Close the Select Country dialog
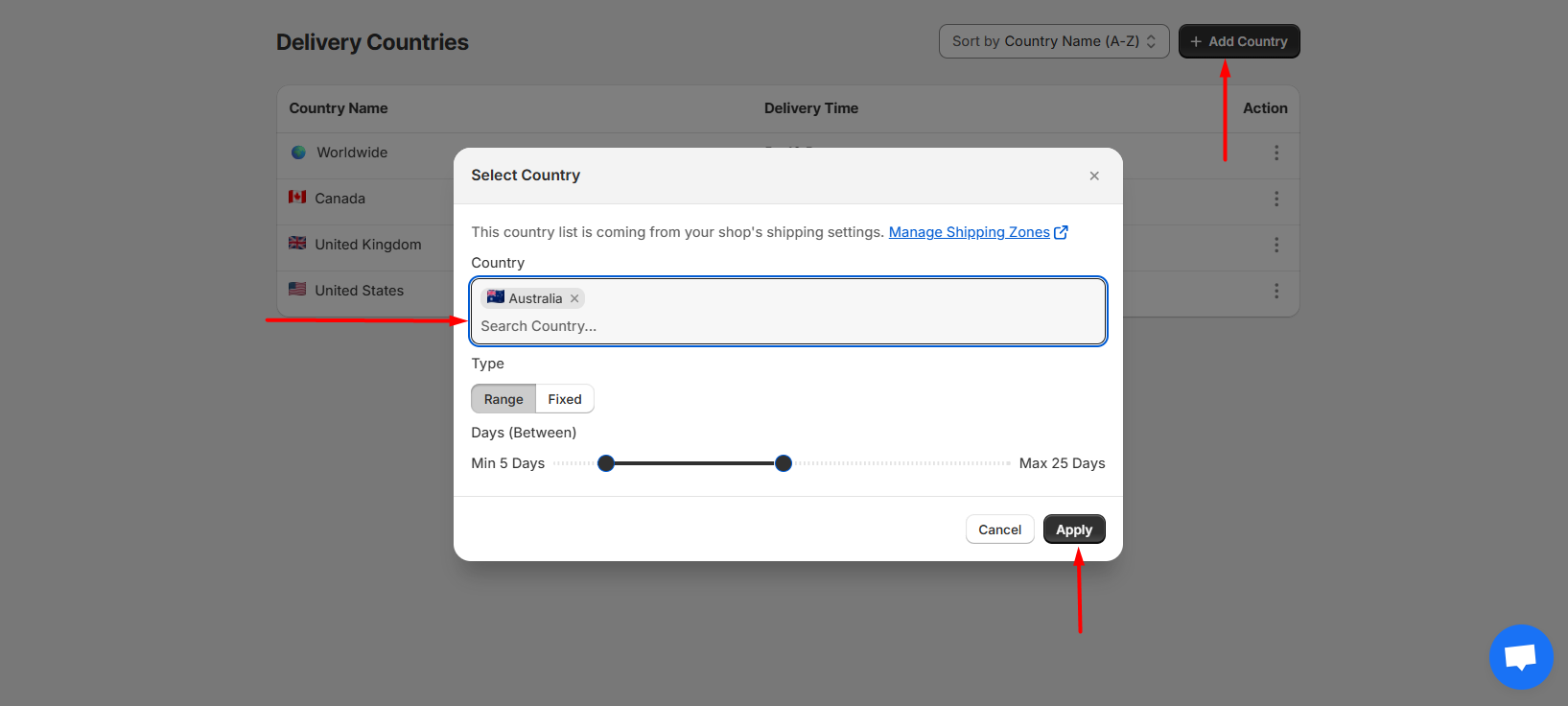Image resolution: width=1568 pixels, height=706 pixels. pyautogui.click(x=1093, y=176)
